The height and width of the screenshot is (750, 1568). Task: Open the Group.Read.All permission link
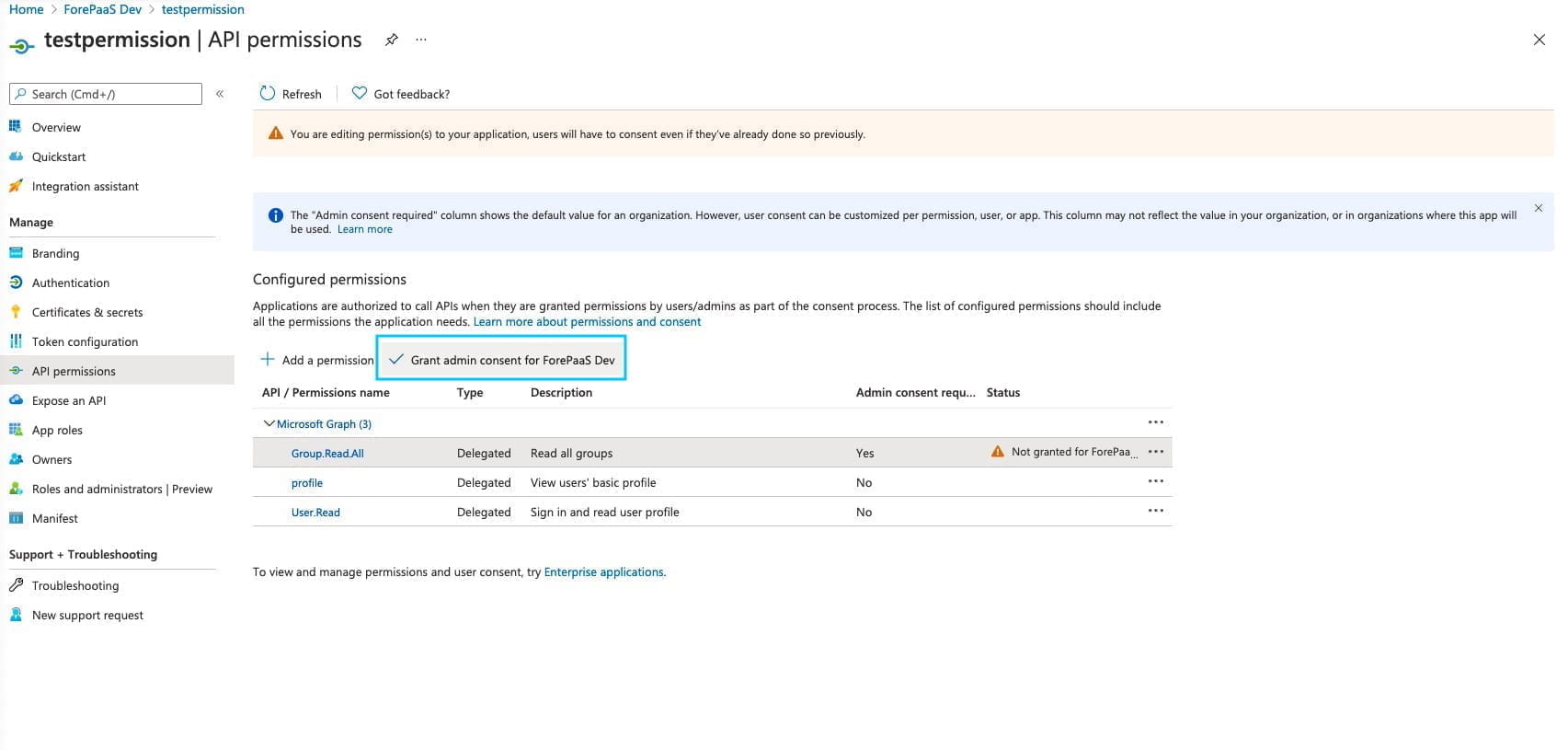point(327,453)
